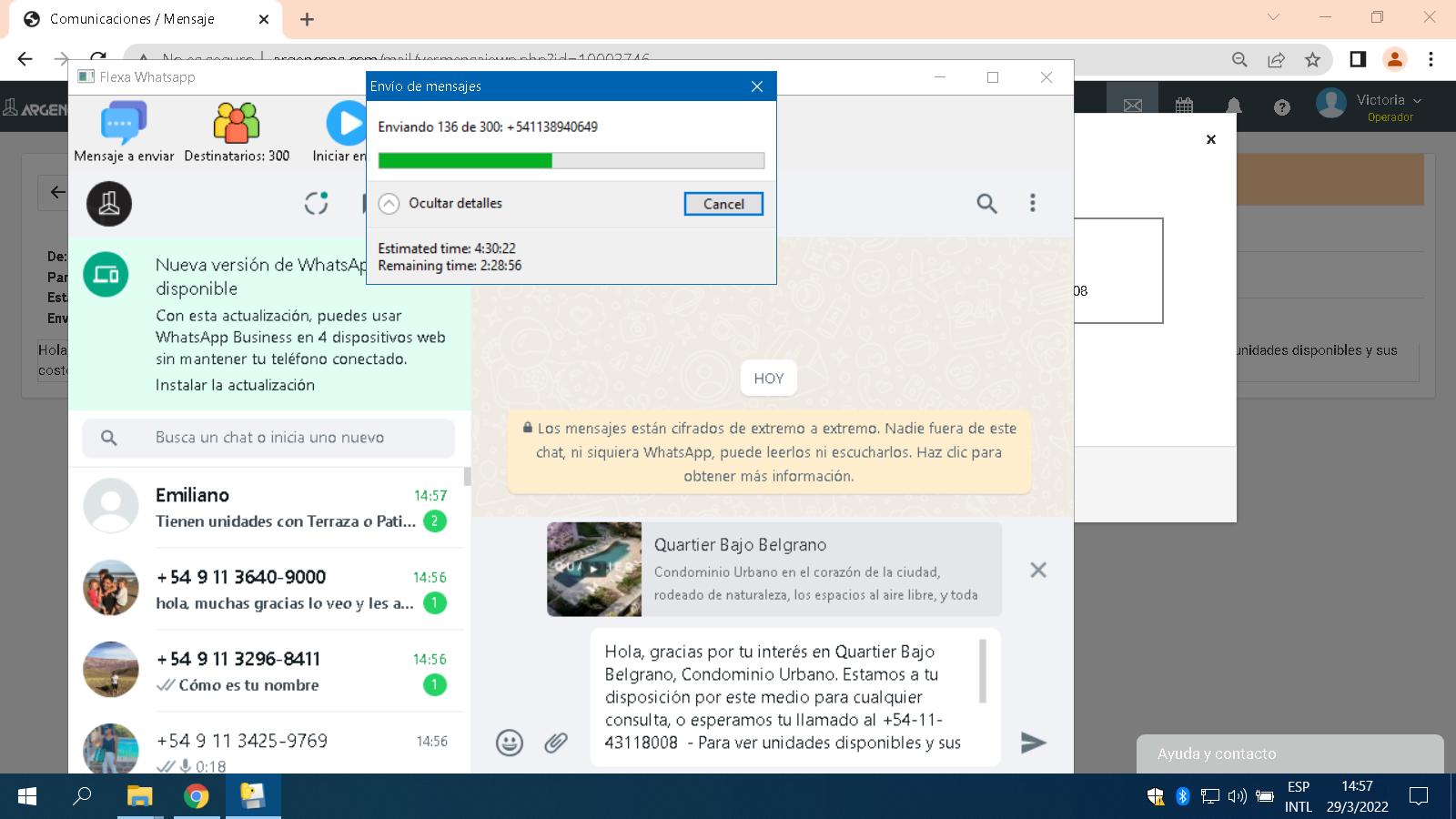Click Instalar la actualización link
This screenshot has height=819, width=1456.
coord(235,385)
